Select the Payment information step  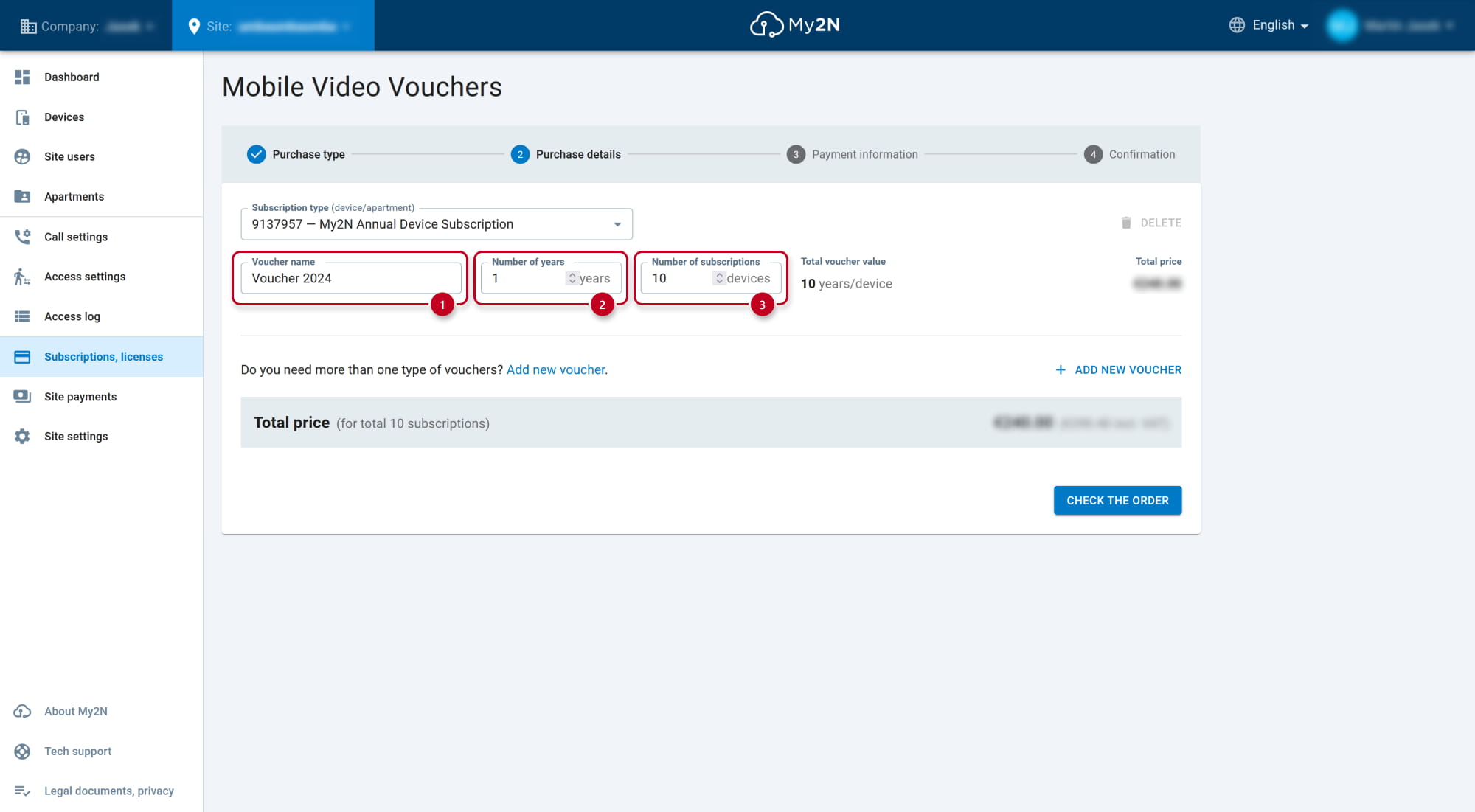coord(852,154)
